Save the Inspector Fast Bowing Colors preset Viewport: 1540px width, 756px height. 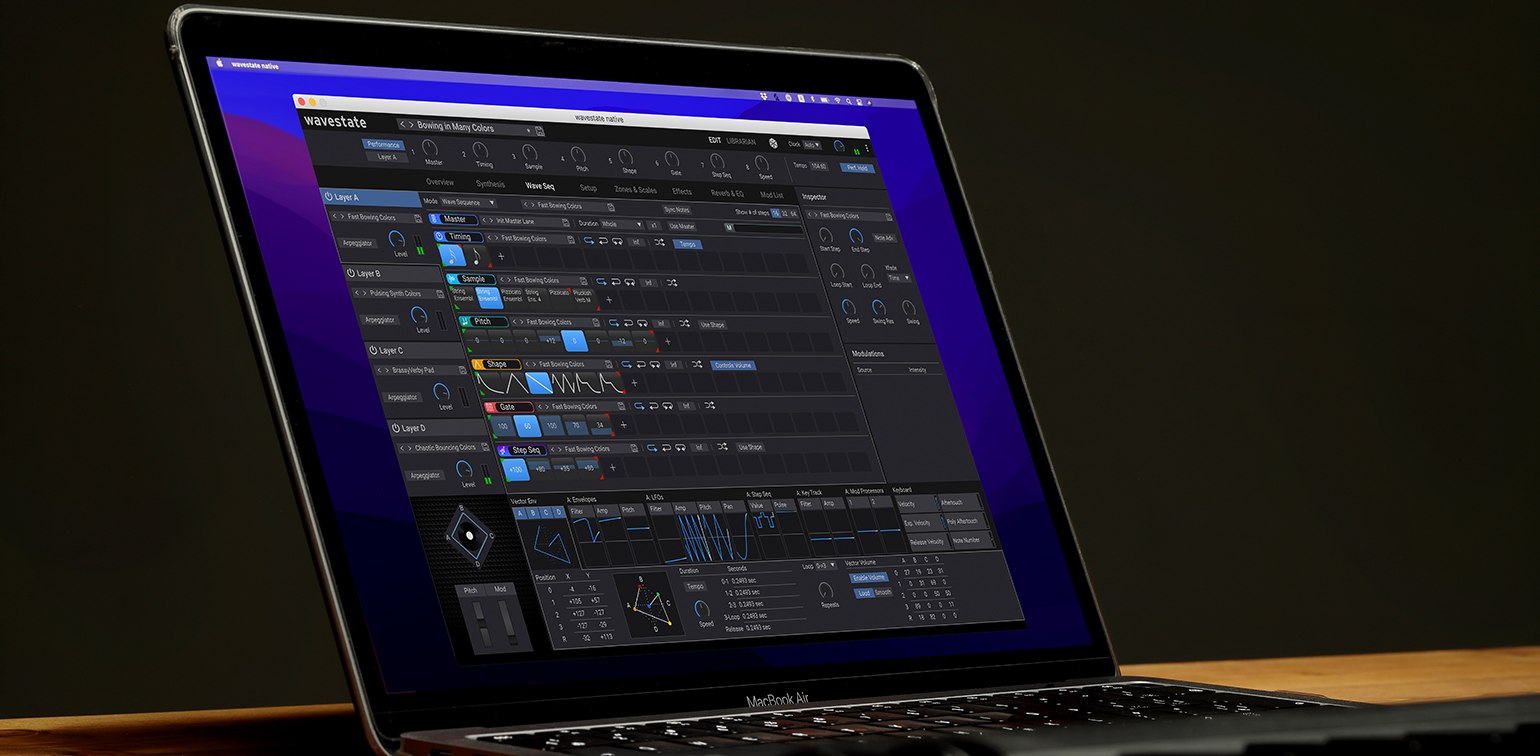tap(888, 216)
